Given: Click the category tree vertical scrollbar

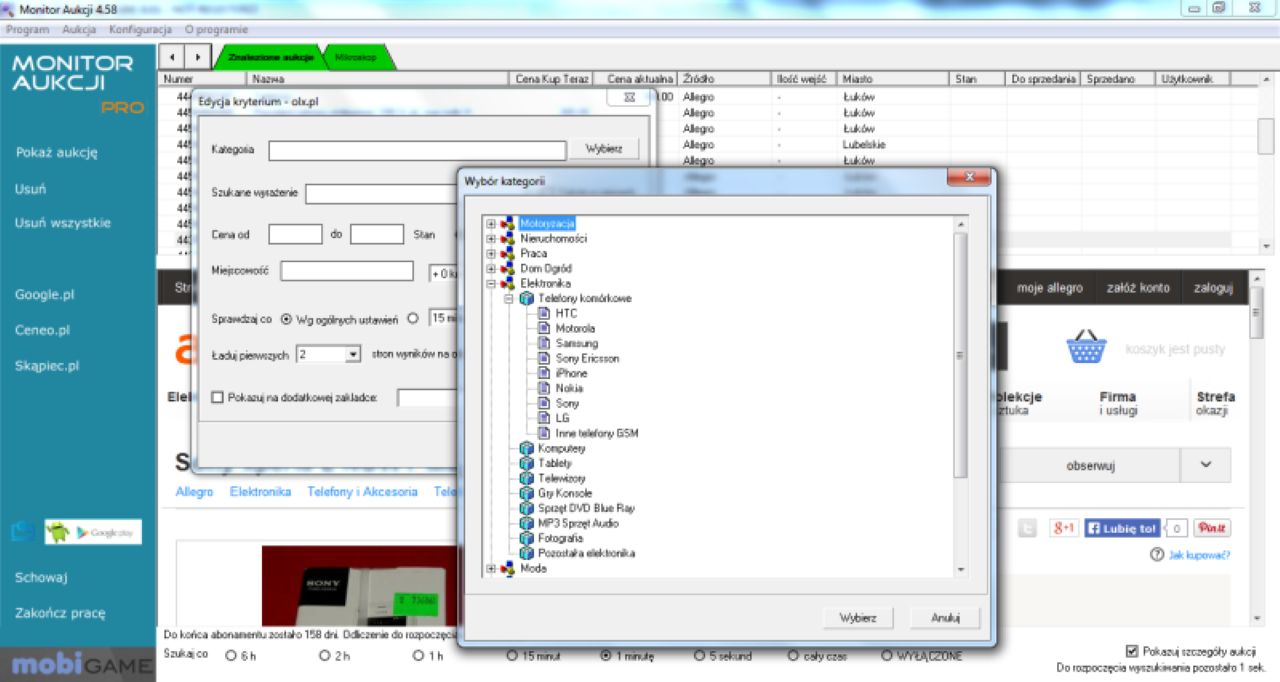Looking at the screenshot, I should [961, 396].
